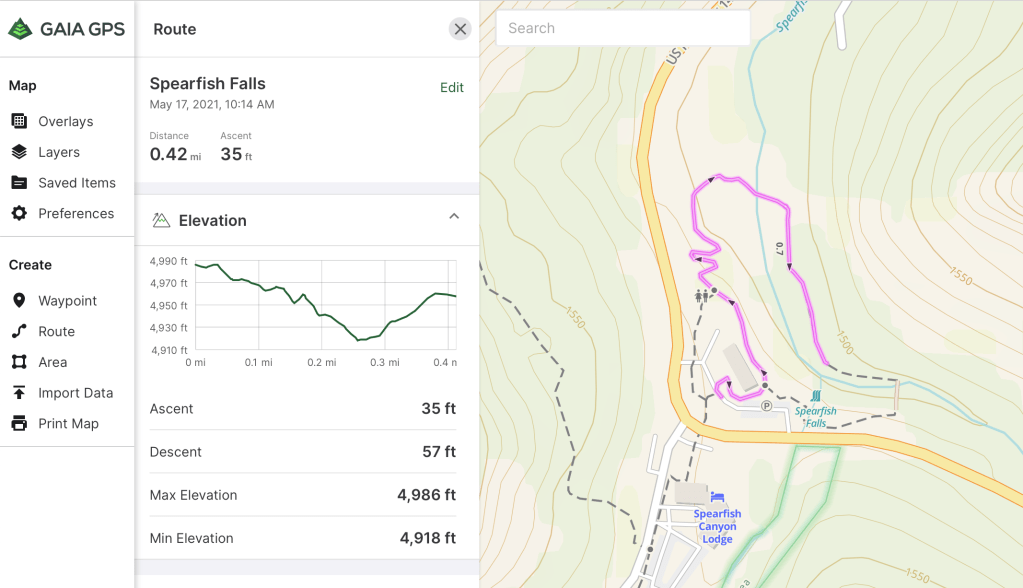Click the parking symbol on the map
This screenshot has width=1023, height=588.
tap(767, 406)
